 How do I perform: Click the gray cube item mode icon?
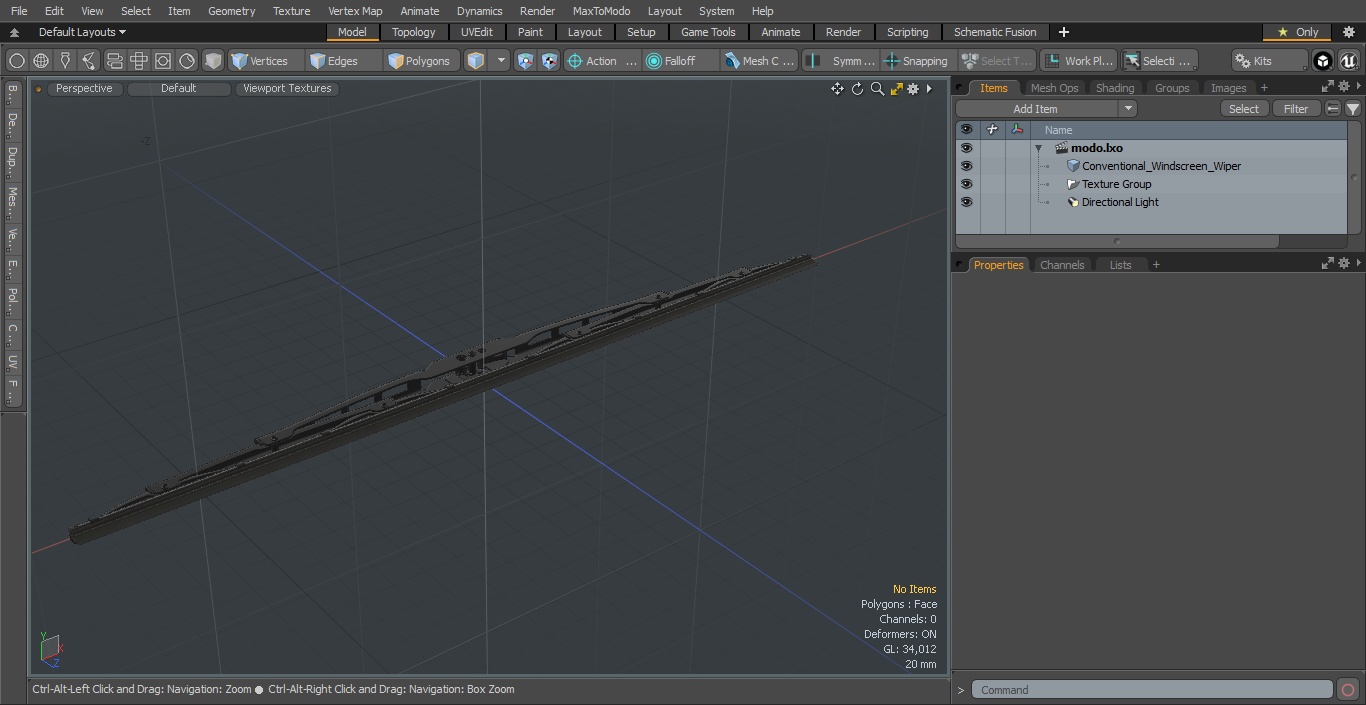[x=213, y=61]
